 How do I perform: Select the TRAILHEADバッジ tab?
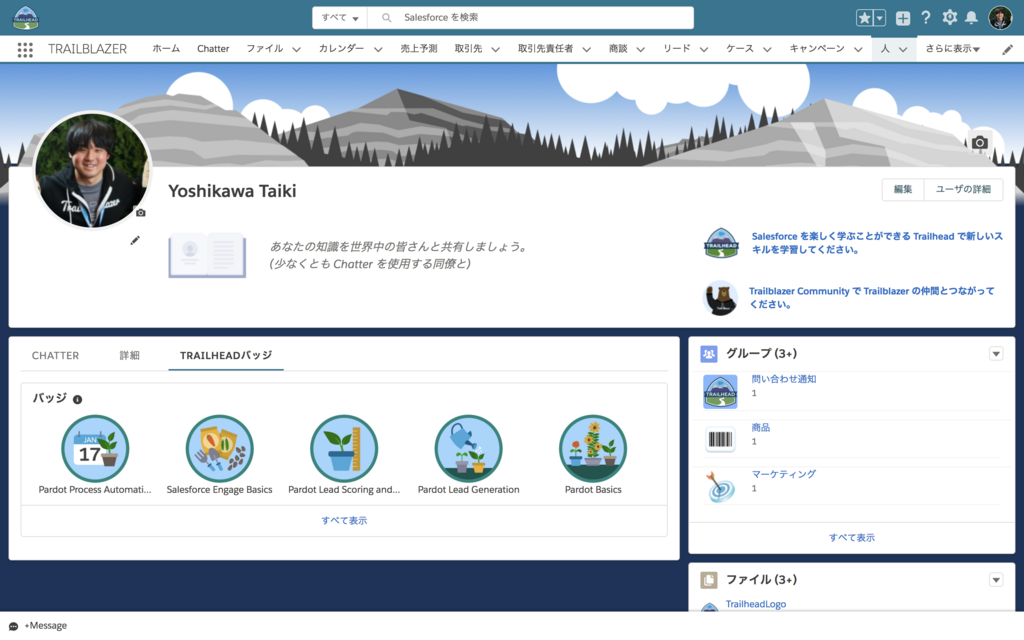[226, 356]
